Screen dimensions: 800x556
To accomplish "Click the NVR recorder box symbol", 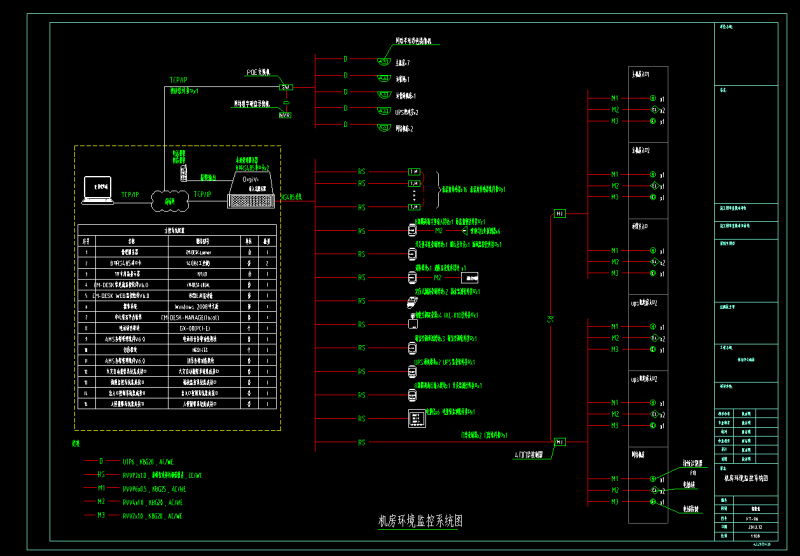I will pyautogui.click(x=284, y=114).
